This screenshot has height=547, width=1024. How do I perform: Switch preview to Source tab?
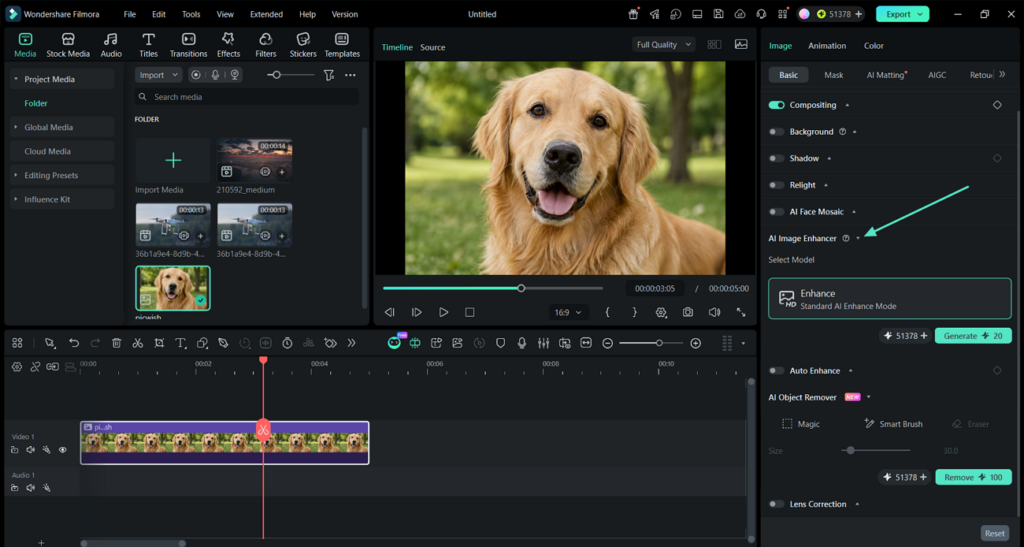pyautogui.click(x=432, y=48)
